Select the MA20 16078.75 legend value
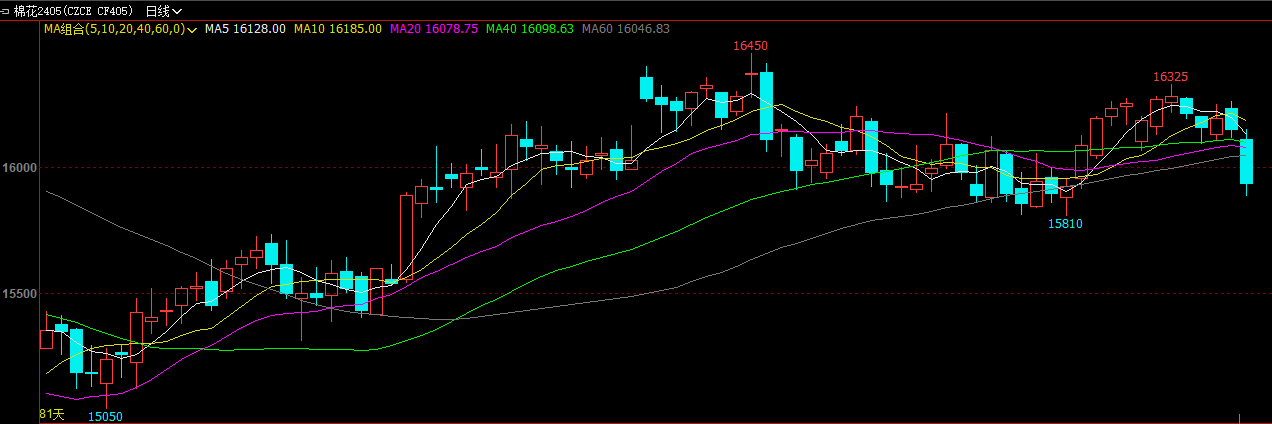This screenshot has height=424, width=1272. [x=433, y=29]
